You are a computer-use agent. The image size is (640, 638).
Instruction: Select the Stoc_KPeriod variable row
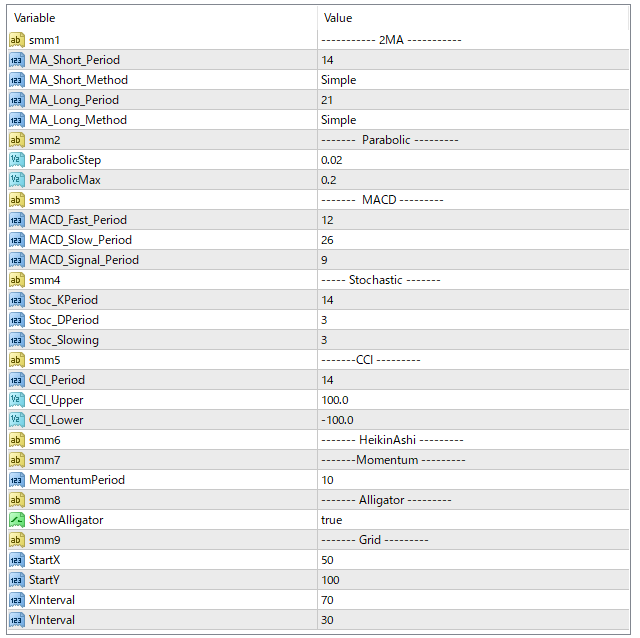tap(63, 300)
